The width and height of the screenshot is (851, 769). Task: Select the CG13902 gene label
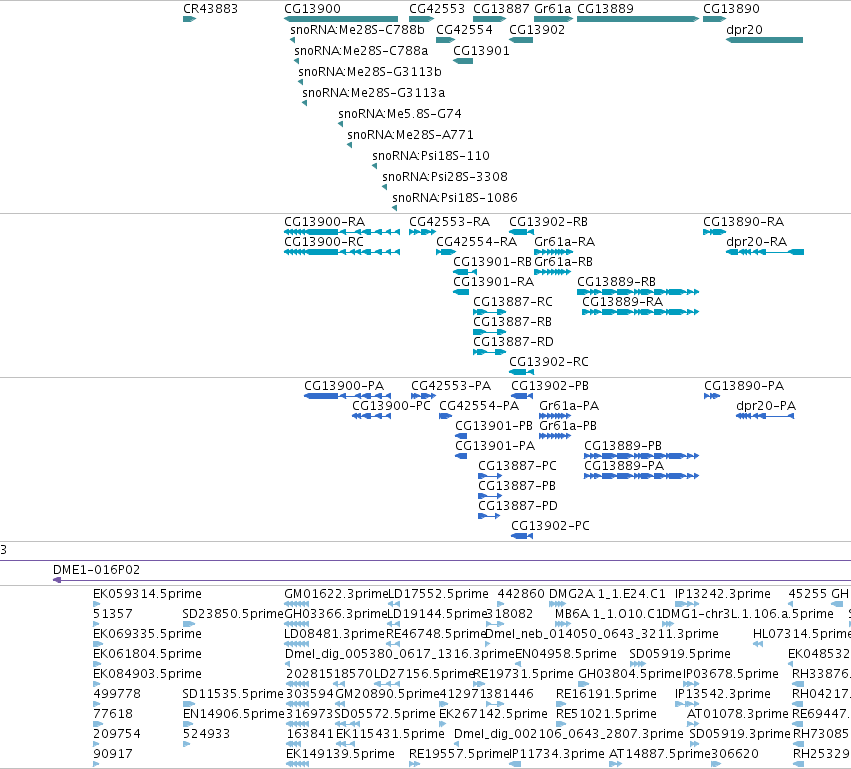(x=537, y=29)
